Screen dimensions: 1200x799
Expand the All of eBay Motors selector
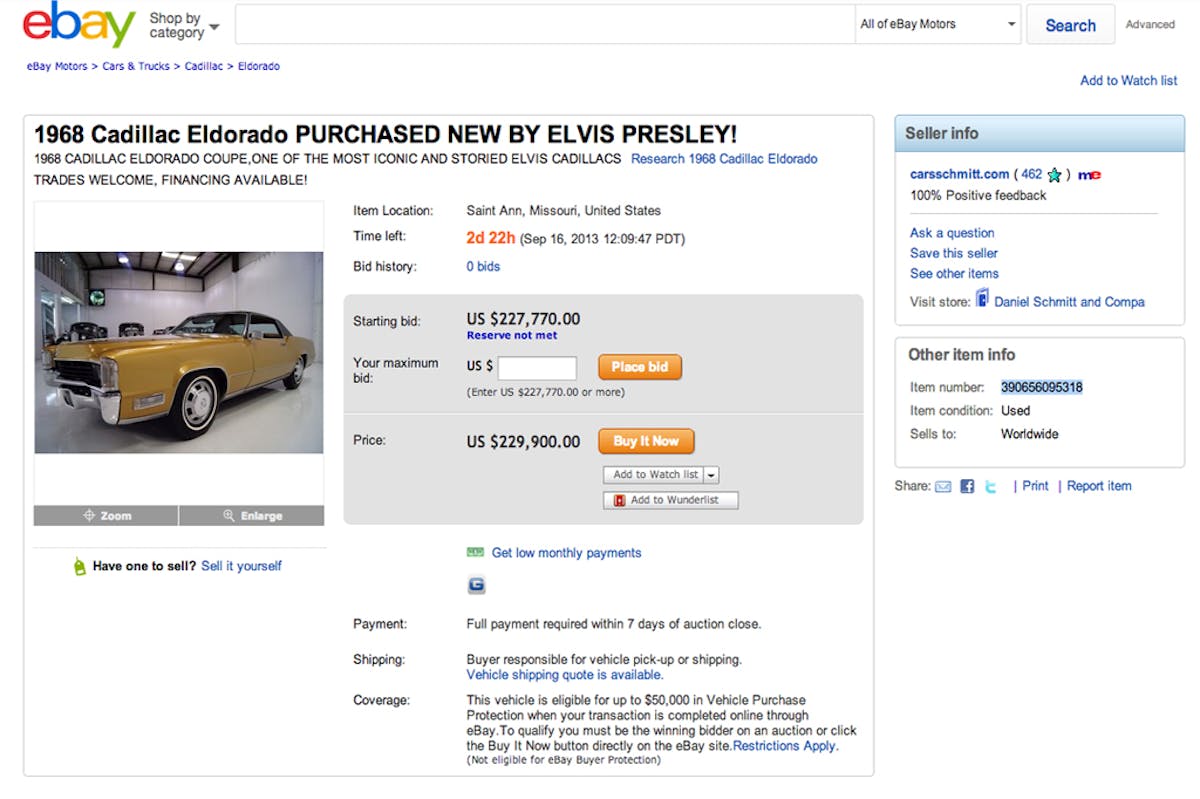click(938, 24)
